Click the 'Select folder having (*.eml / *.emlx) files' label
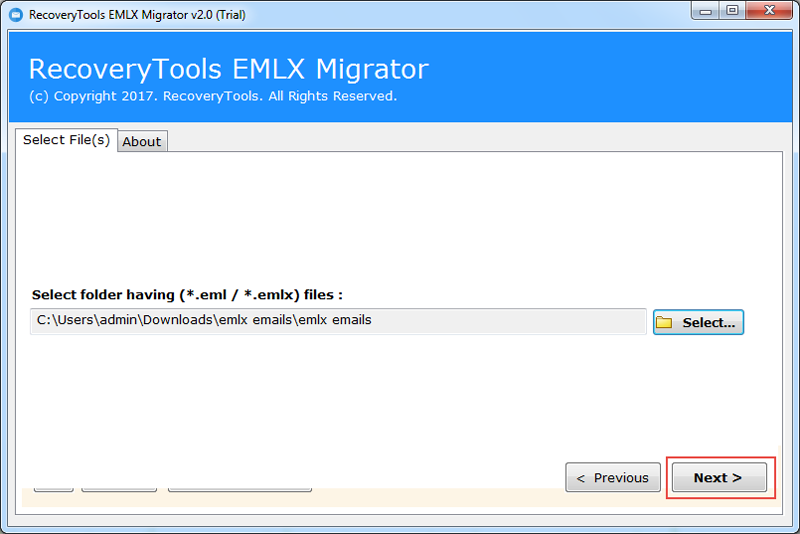The height and width of the screenshot is (534, 800). point(187,295)
